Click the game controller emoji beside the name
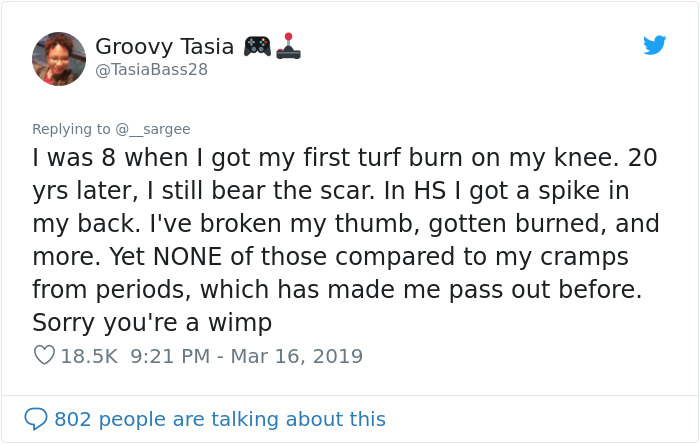Image resolution: width=700 pixels, height=444 pixels. (x=257, y=46)
